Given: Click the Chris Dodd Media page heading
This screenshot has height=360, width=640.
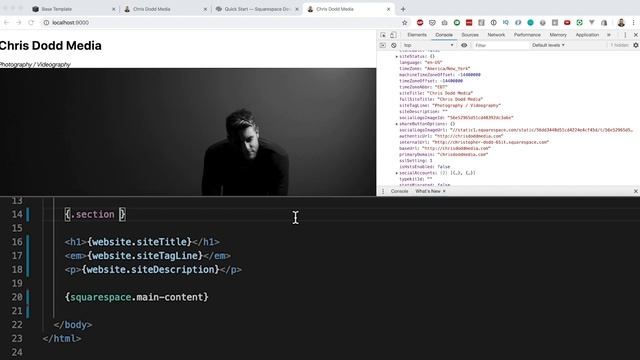Looking at the screenshot, I should click(x=50, y=46).
